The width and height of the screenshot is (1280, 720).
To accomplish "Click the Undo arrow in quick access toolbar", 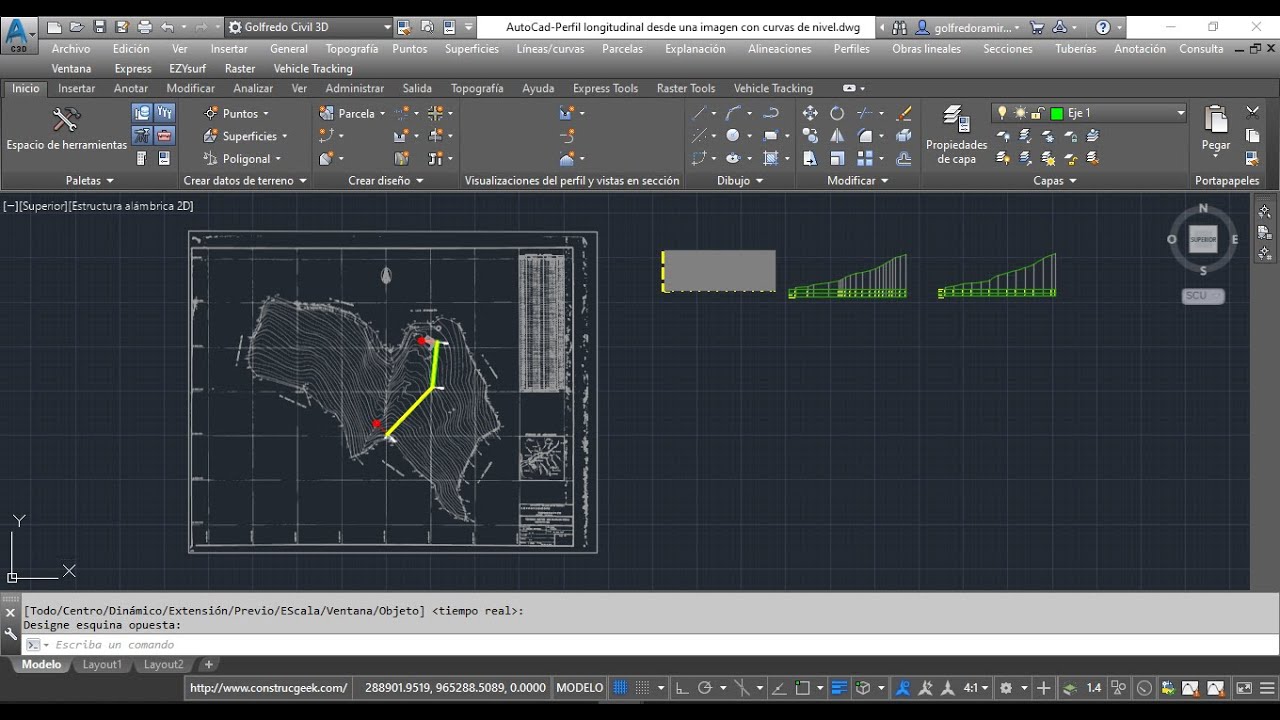I will [167, 27].
